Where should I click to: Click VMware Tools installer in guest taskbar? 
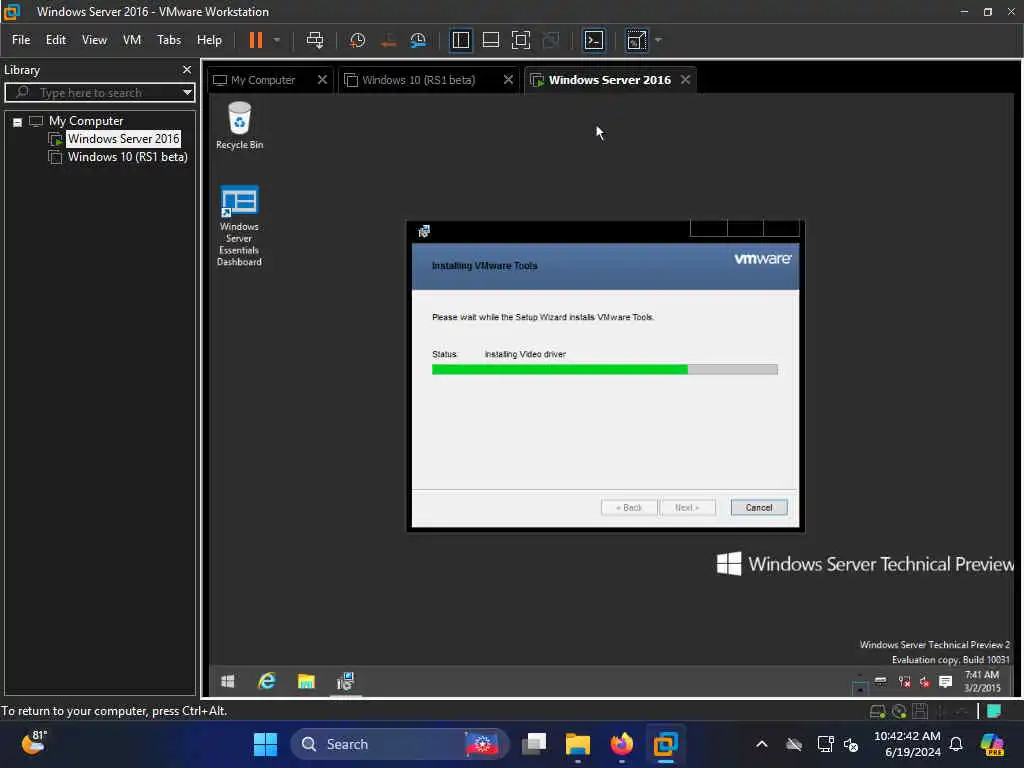(345, 682)
